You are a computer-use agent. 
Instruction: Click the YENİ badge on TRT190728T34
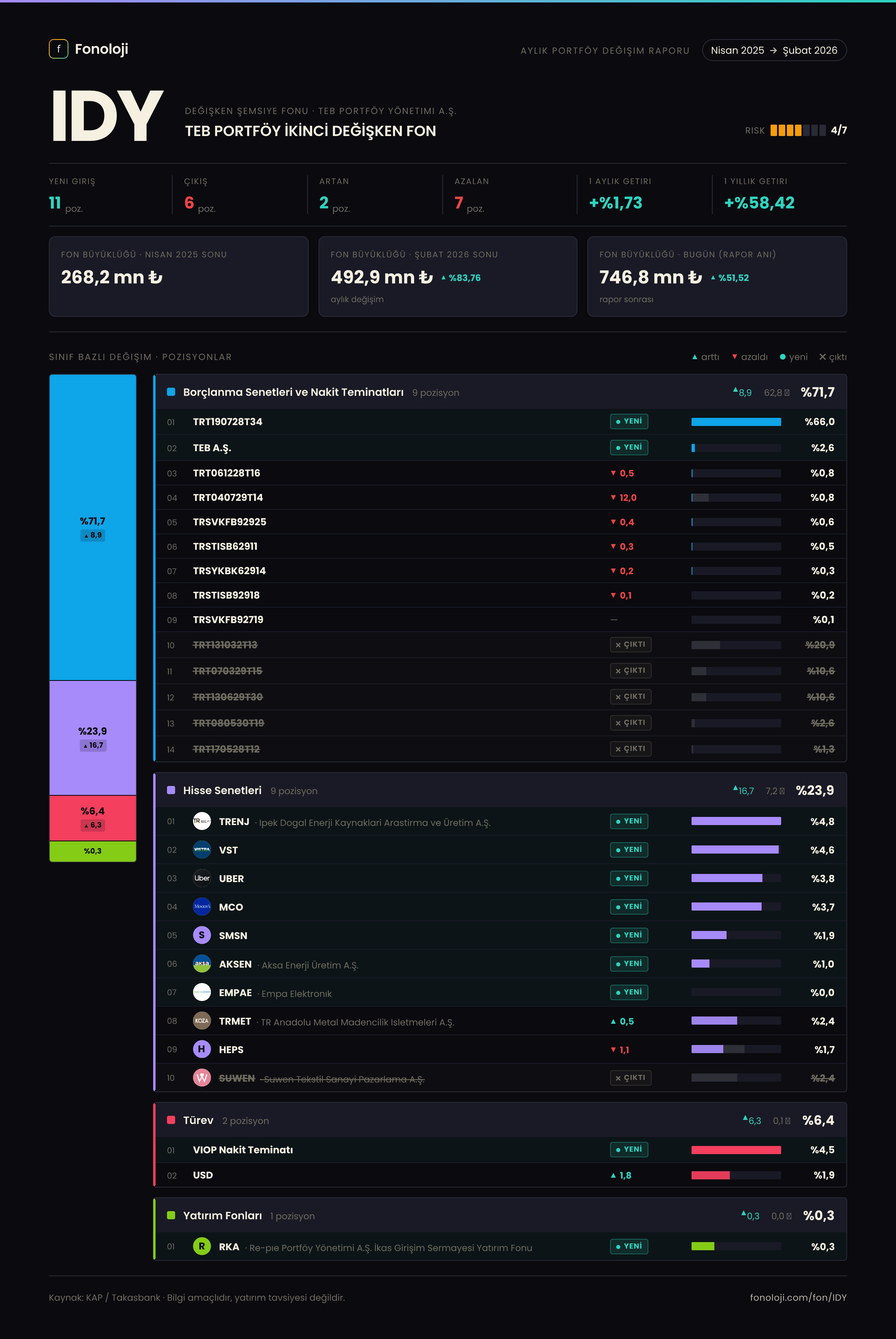pyautogui.click(x=629, y=422)
